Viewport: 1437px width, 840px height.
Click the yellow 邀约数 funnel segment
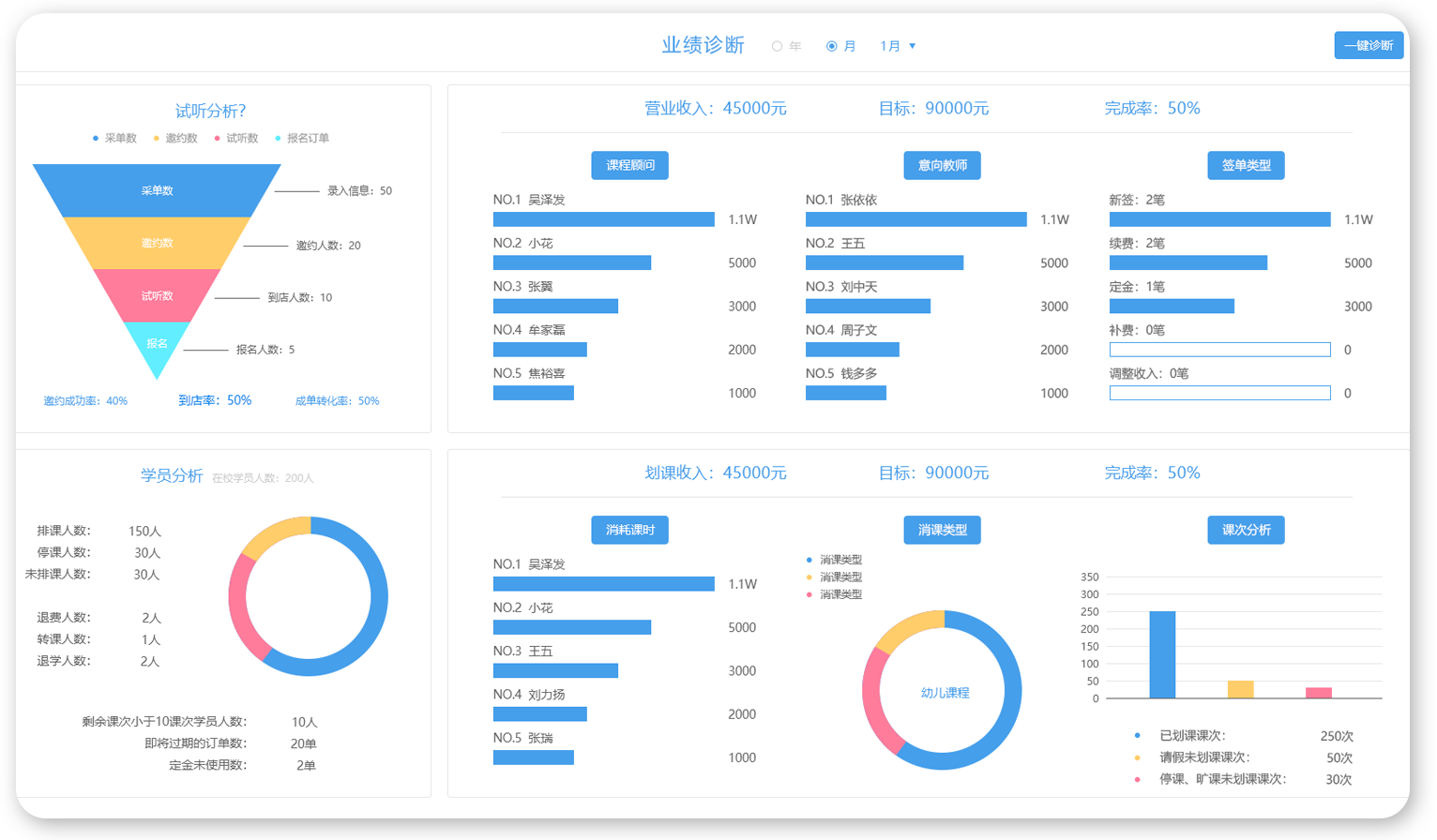tap(157, 243)
